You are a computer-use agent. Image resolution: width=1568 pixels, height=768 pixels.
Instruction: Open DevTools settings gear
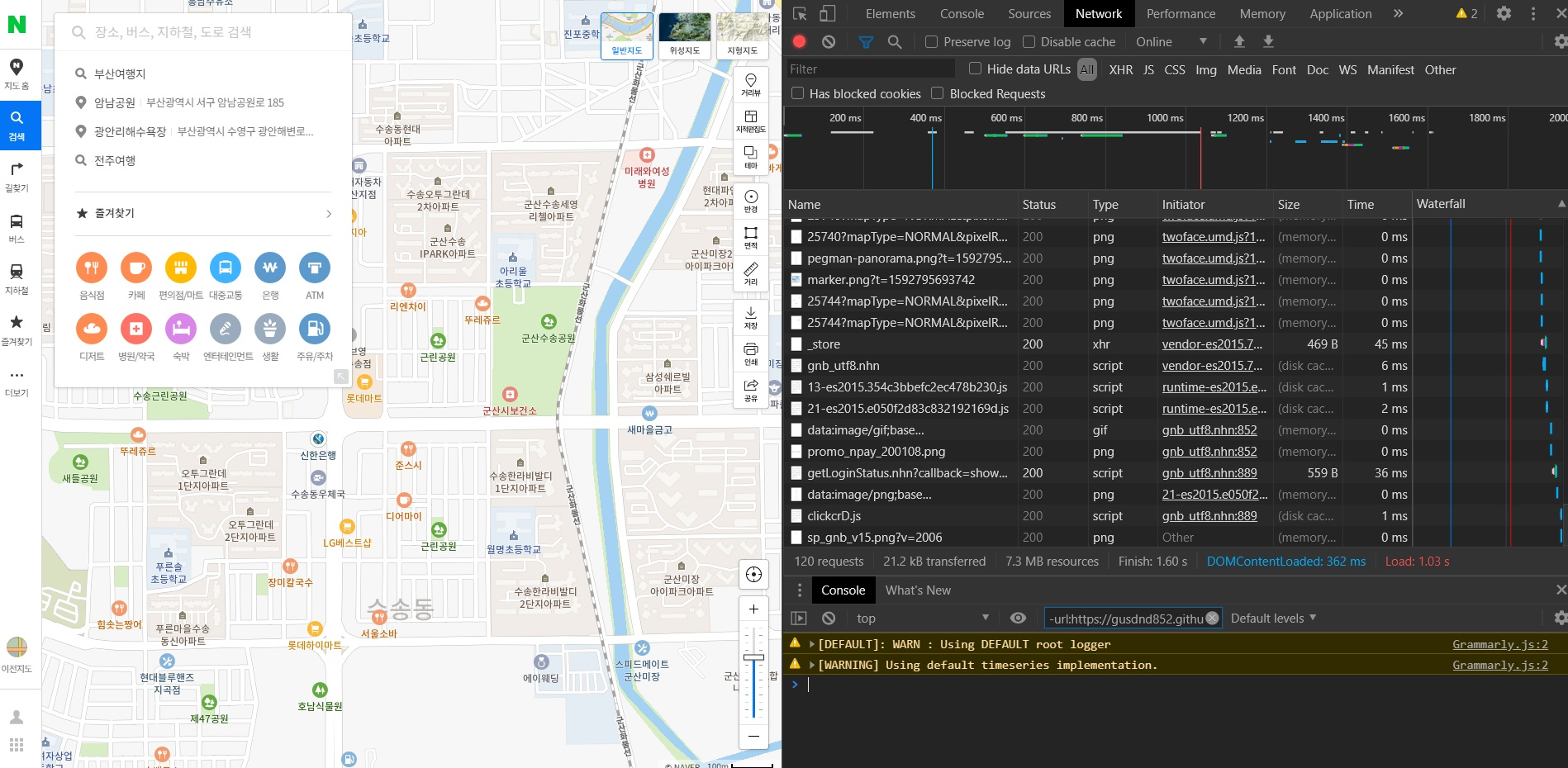tap(1504, 13)
